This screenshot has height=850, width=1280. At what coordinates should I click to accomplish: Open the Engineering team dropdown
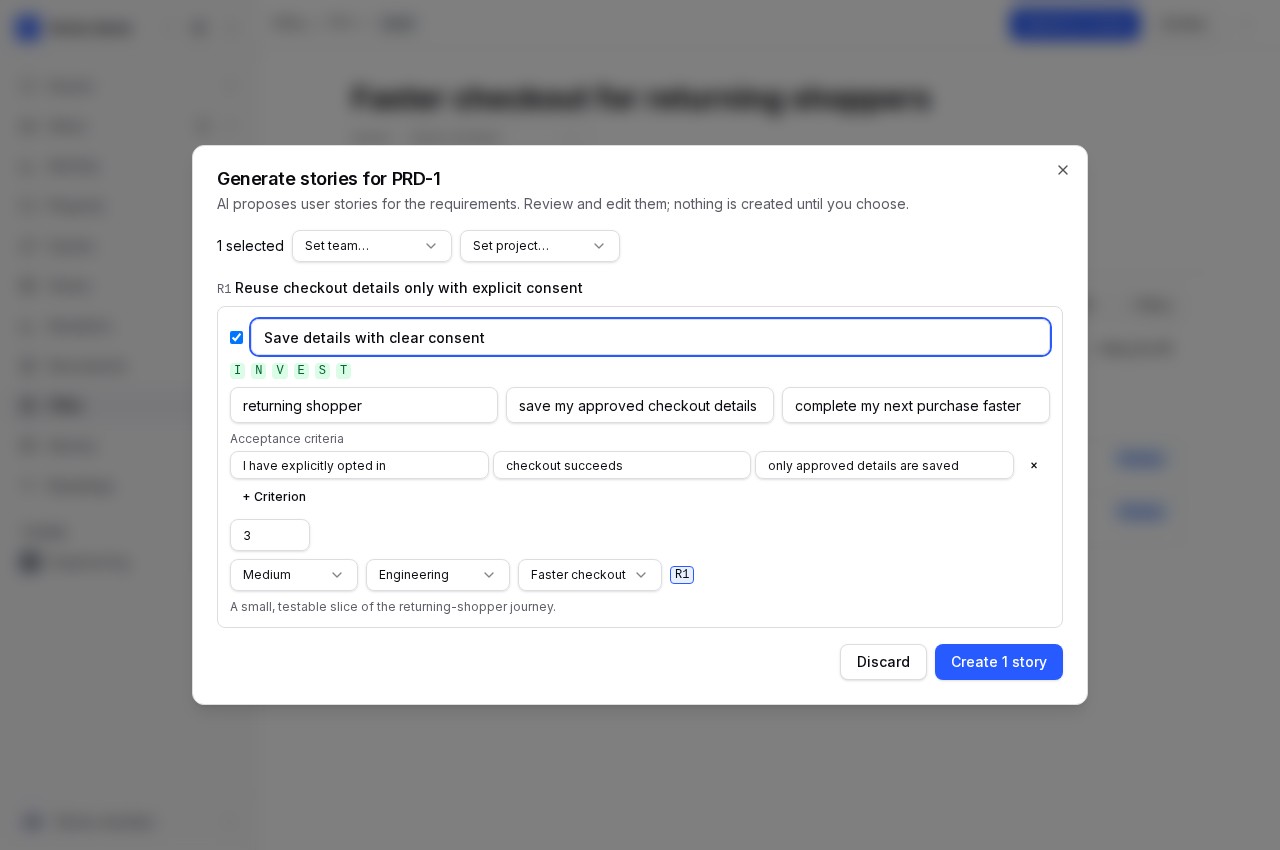click(x=438, y=575)
